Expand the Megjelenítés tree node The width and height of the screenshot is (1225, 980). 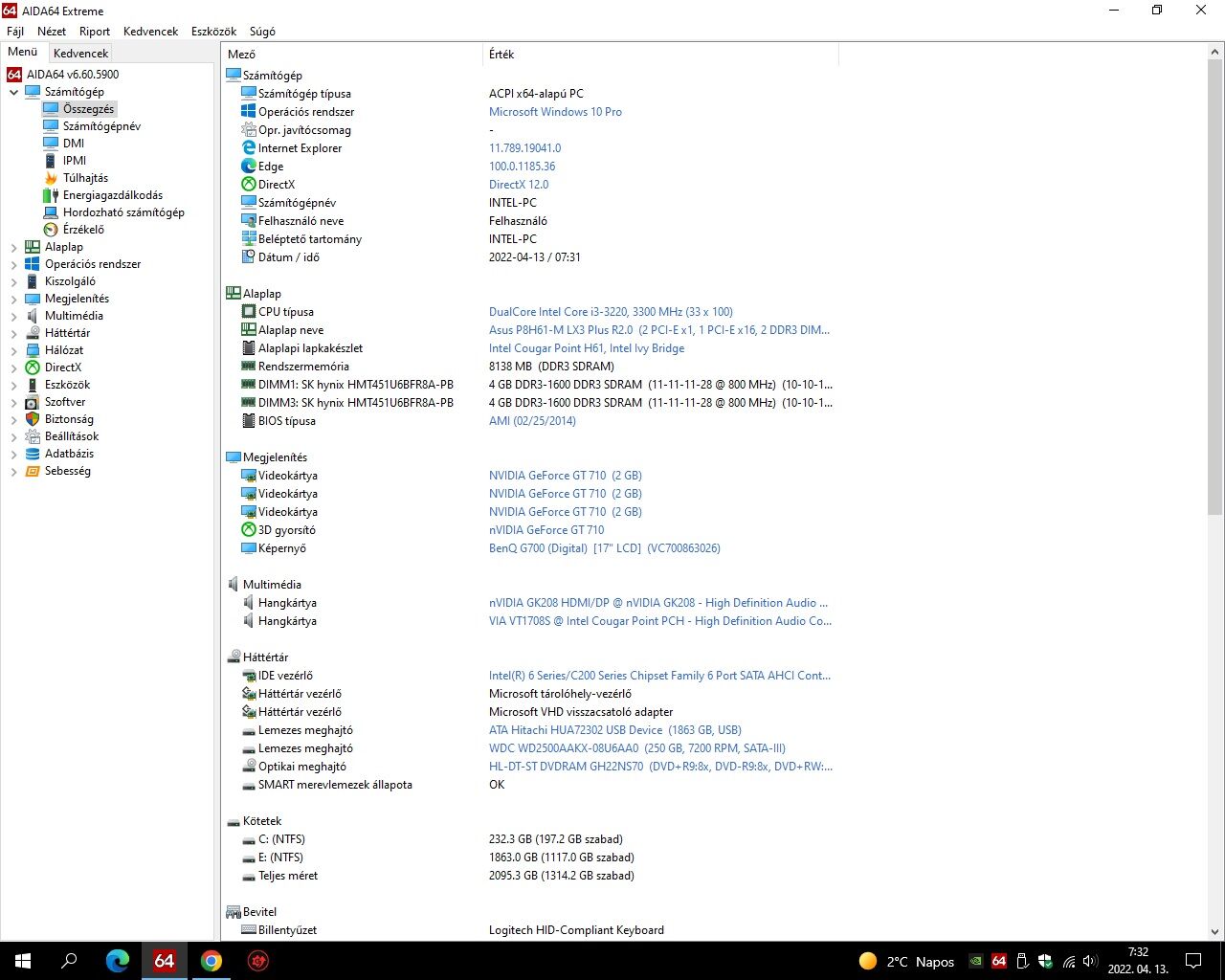pyautogui.click(x=13, y=299)
